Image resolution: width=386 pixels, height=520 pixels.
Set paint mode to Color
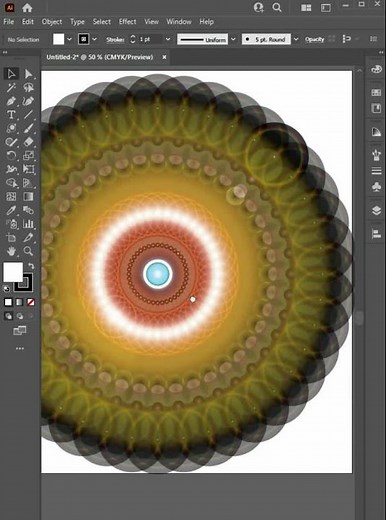[x=8, y=302]
